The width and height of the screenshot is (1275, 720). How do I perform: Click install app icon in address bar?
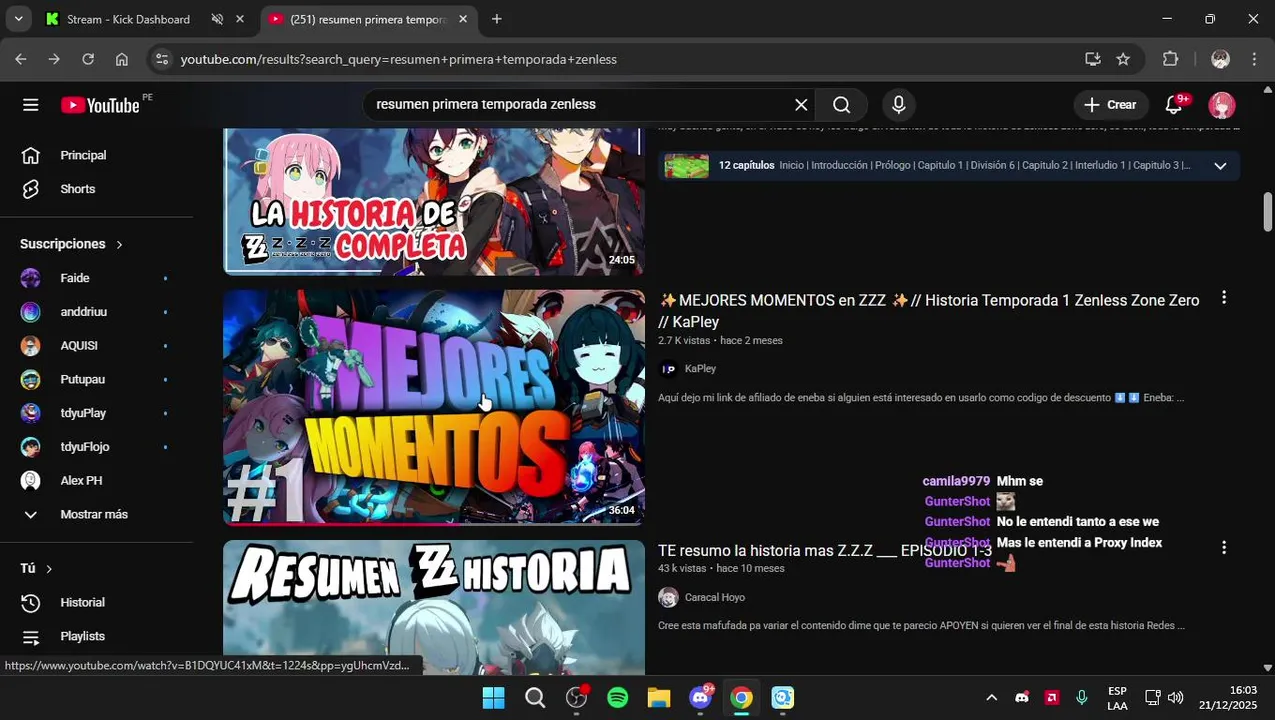coord(1092,59)
